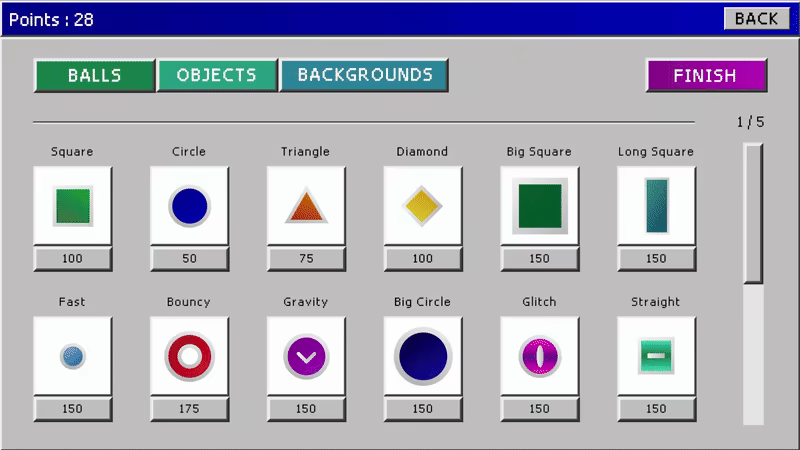Choose the Big Square ball icon
The image size is (800, 450).
540,206
